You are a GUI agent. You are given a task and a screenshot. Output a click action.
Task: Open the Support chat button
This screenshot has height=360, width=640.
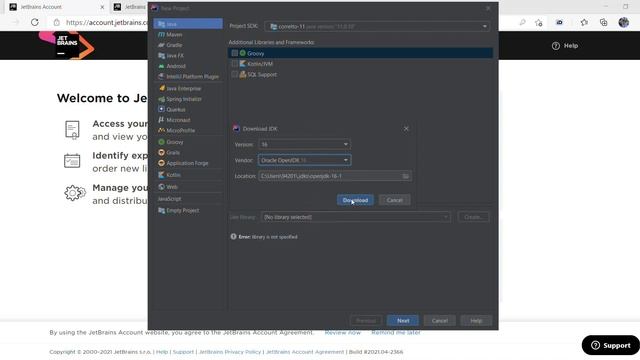(611, 345)
